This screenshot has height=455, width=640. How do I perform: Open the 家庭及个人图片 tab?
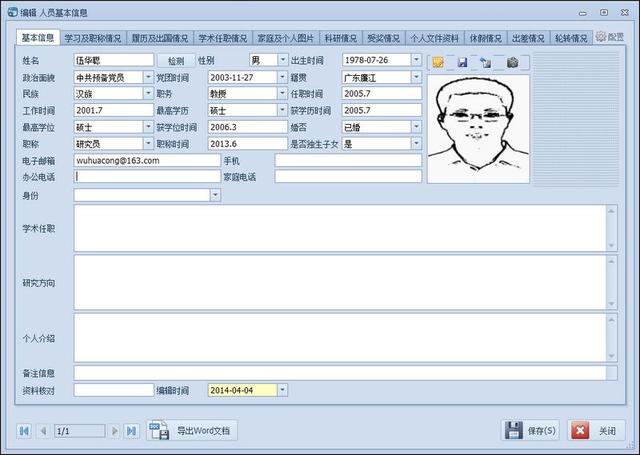point(286,38)
